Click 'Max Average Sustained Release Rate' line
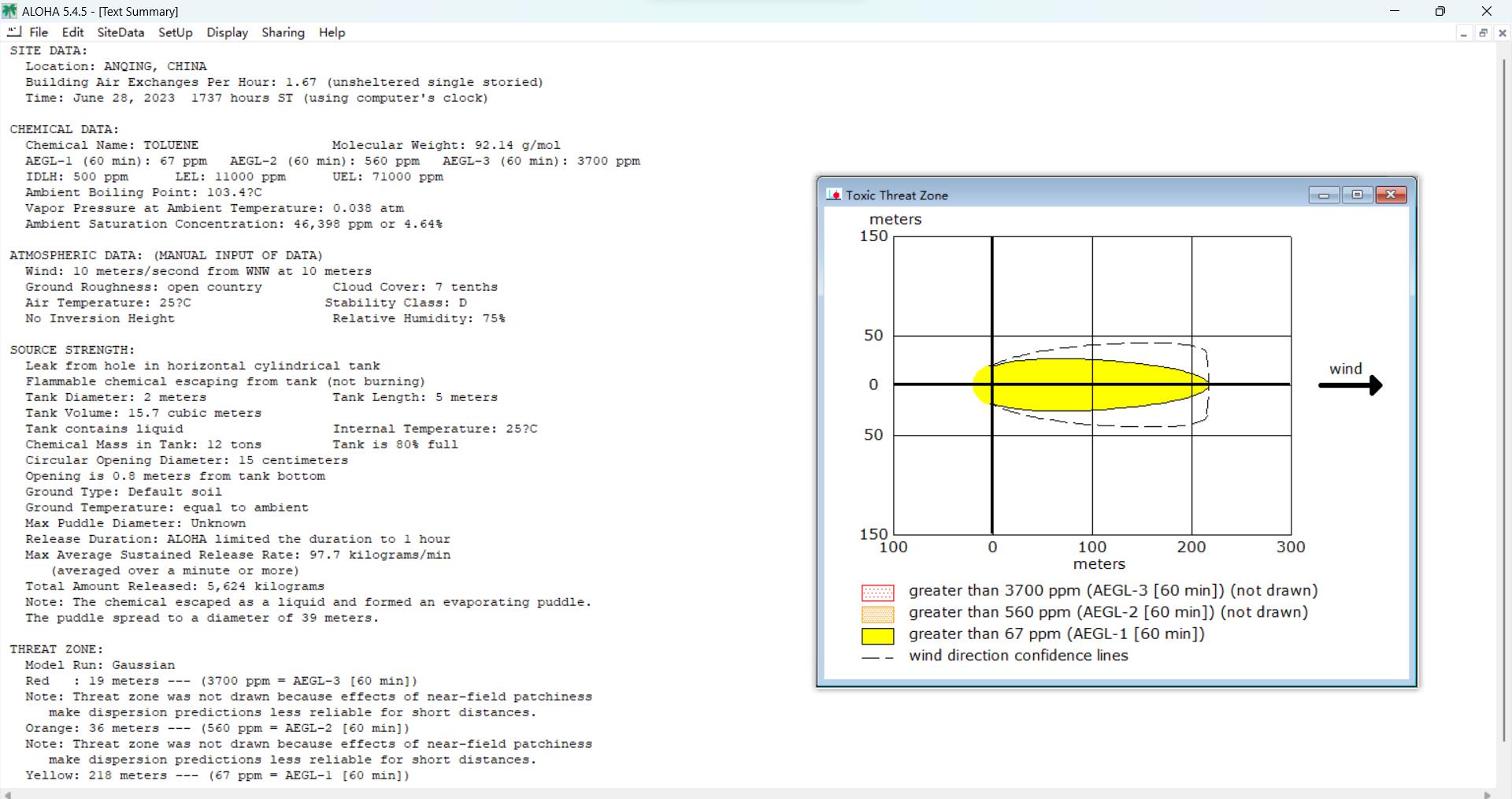Viewport: 1512px width, 799px height. 238,555
